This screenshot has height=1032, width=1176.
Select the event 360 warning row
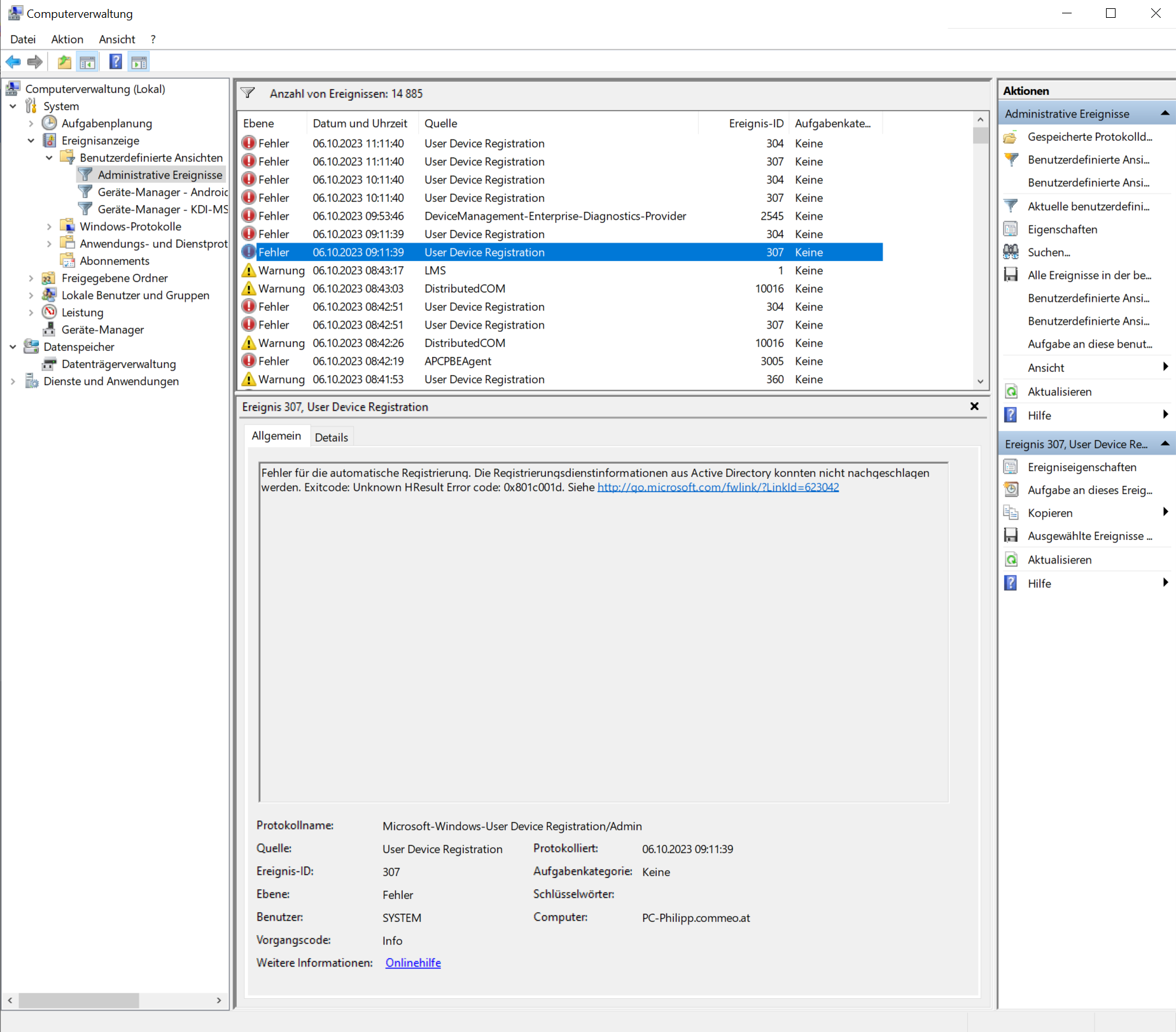[x=561, y=379]
